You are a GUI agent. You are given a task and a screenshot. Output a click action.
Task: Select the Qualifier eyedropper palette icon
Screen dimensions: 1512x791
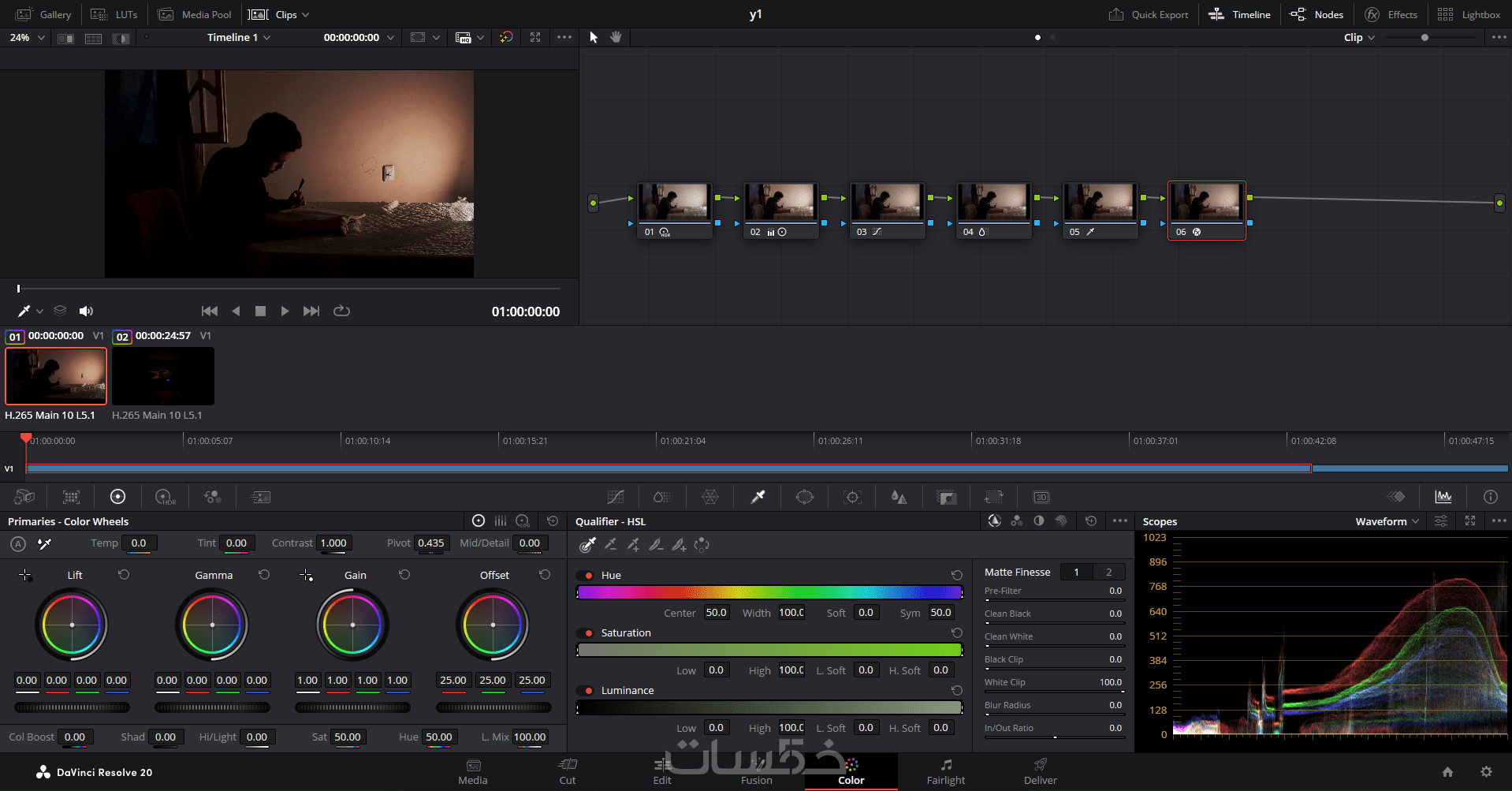(758, 497)
